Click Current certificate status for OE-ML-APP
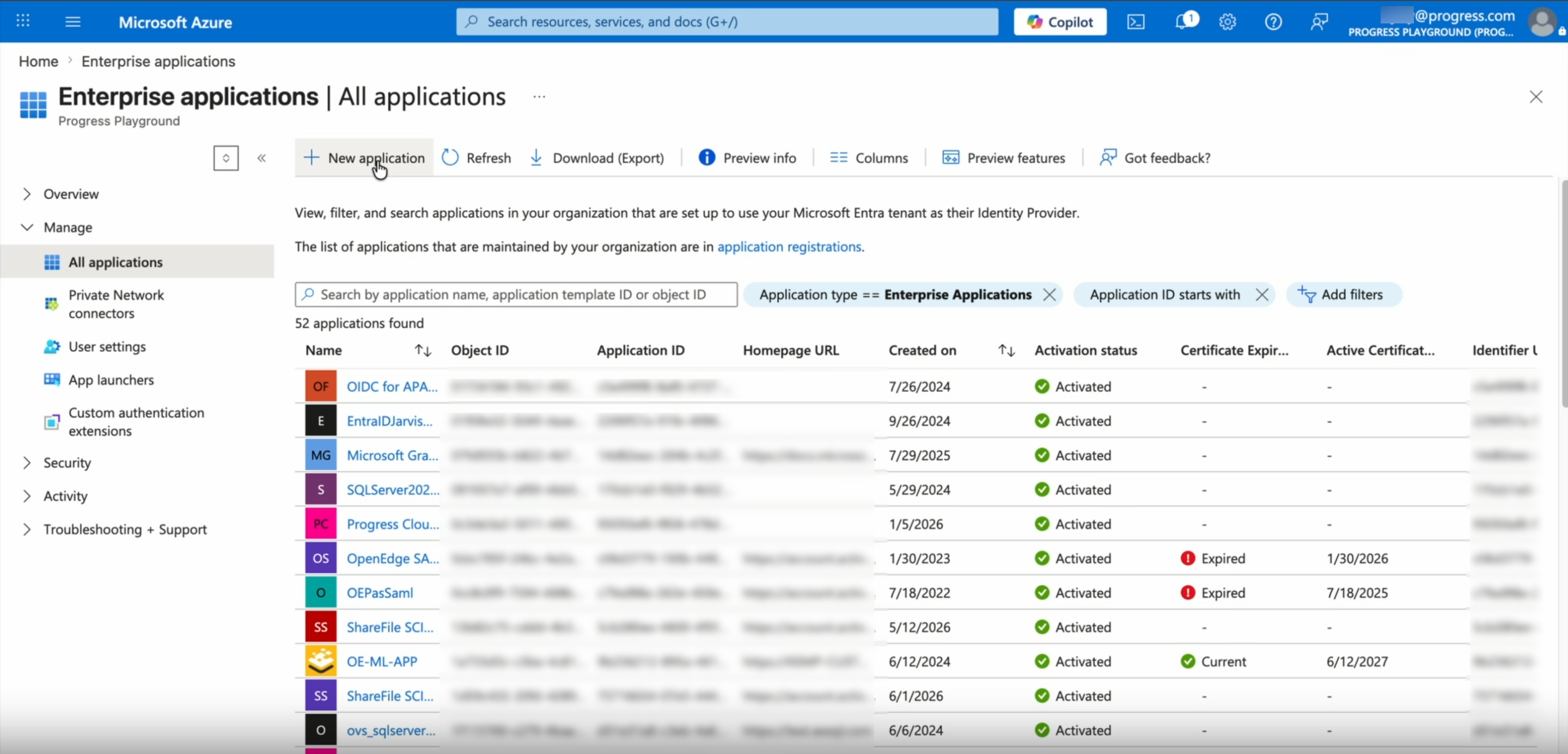Viewport: 1568px width, 754px height. pyautogui.click(x=1213, y=661)
